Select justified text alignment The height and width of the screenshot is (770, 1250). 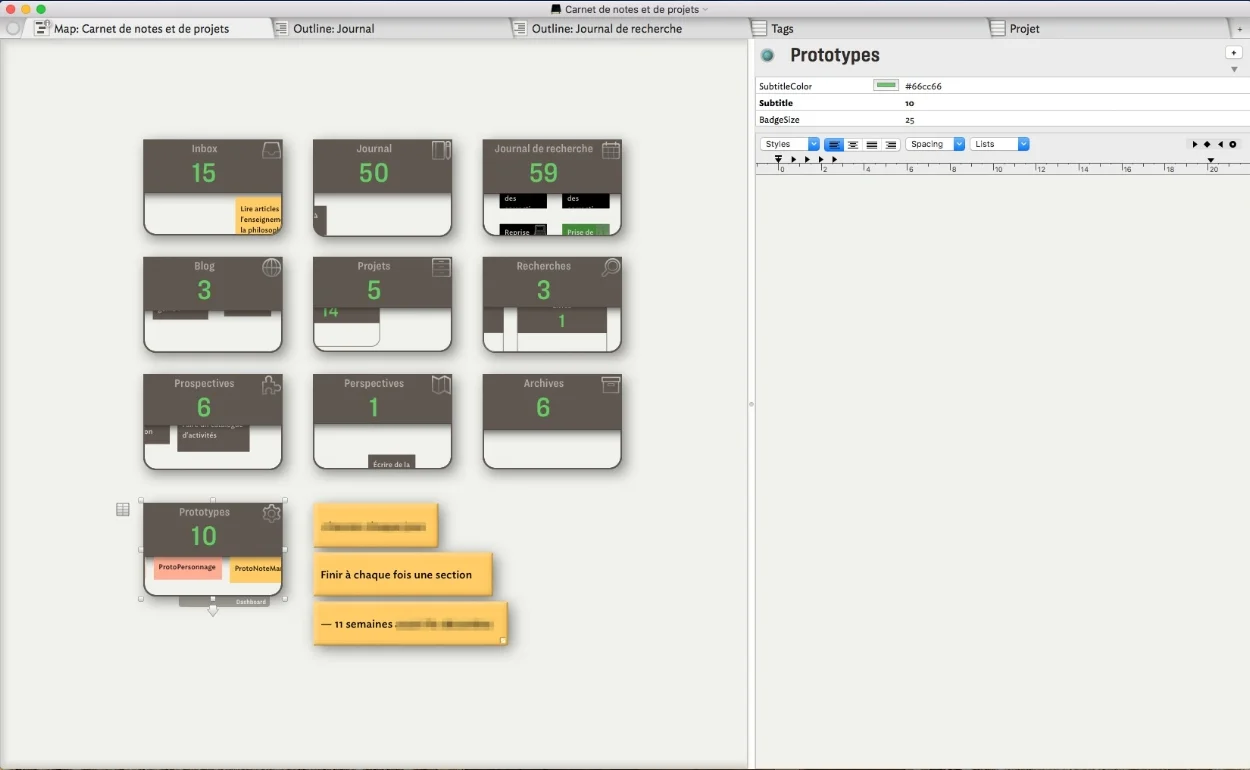872,145
